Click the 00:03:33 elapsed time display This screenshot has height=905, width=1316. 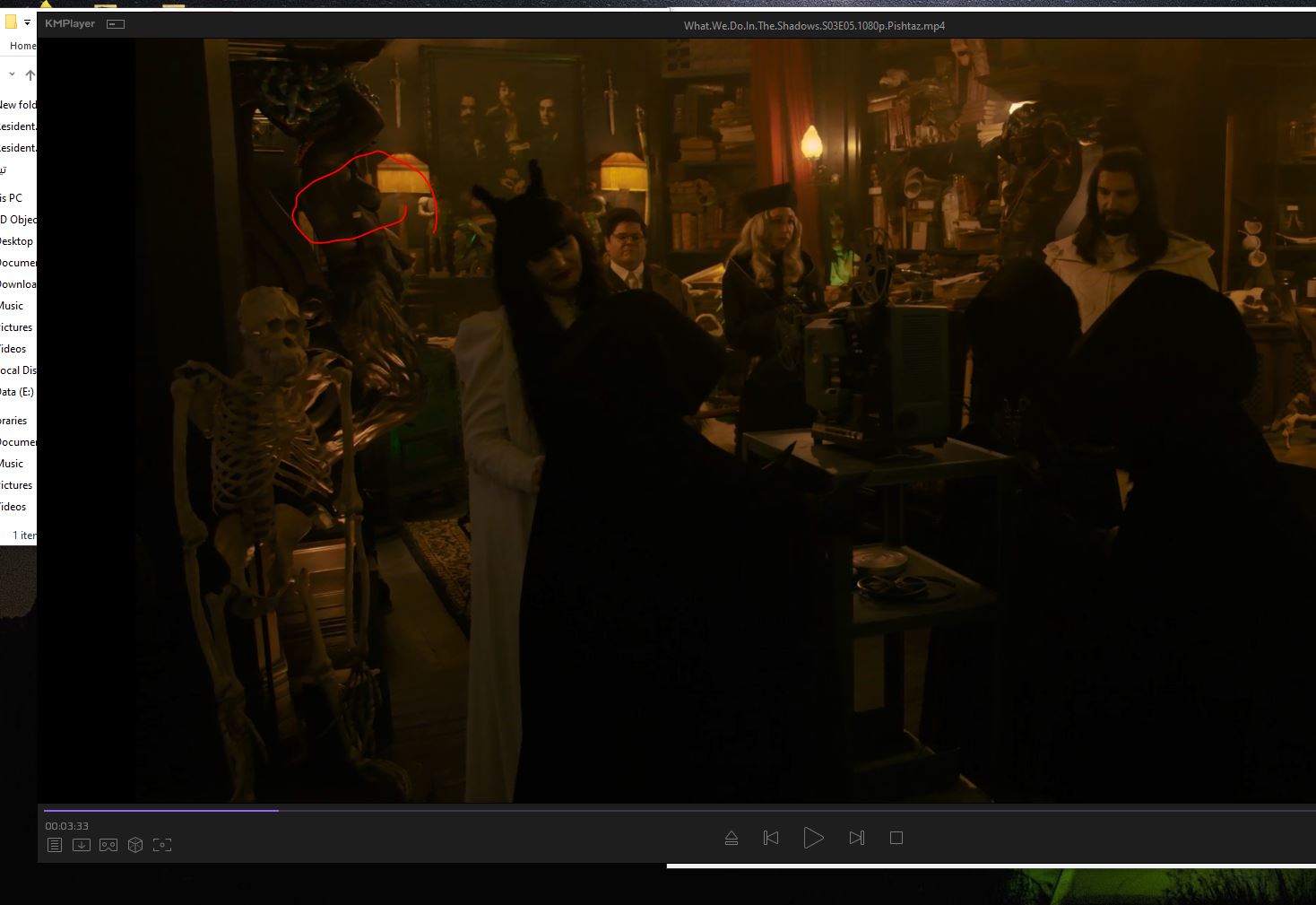[x=67, y=826]
